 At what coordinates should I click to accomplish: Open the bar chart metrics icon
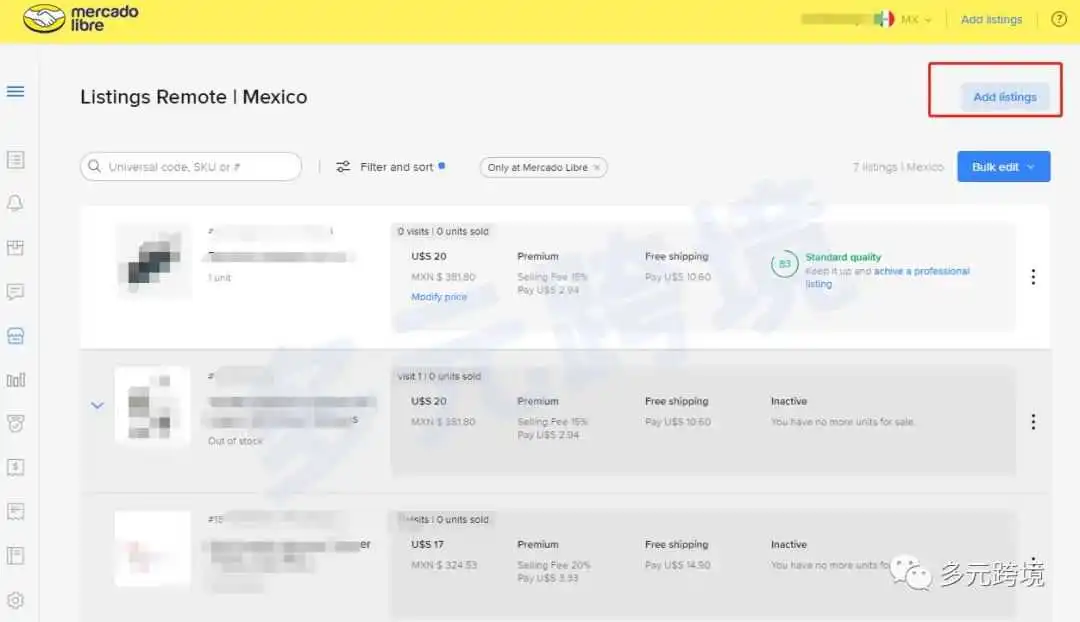click(x=15, y=380)
